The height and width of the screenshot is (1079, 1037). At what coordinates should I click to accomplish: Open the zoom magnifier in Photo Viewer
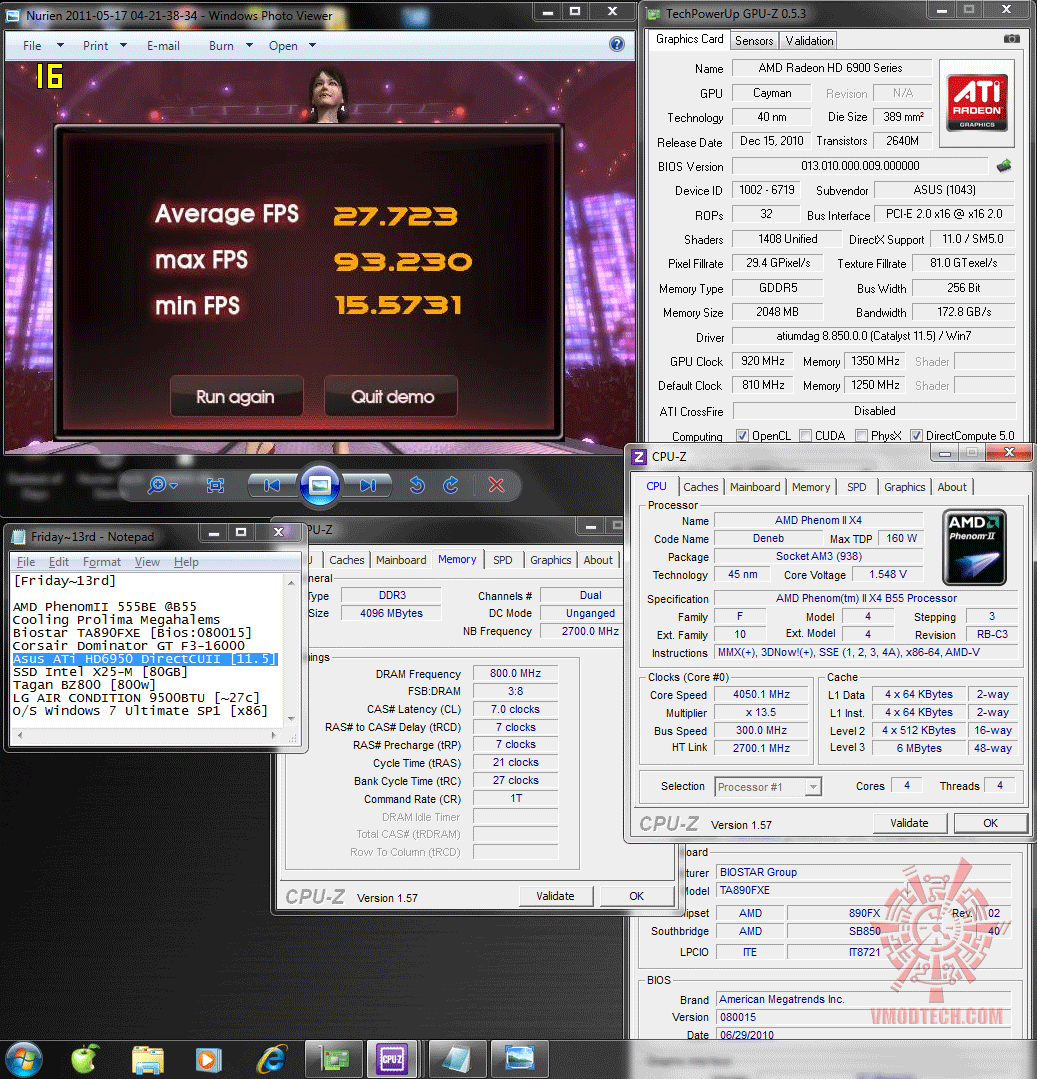pos(162,485)
